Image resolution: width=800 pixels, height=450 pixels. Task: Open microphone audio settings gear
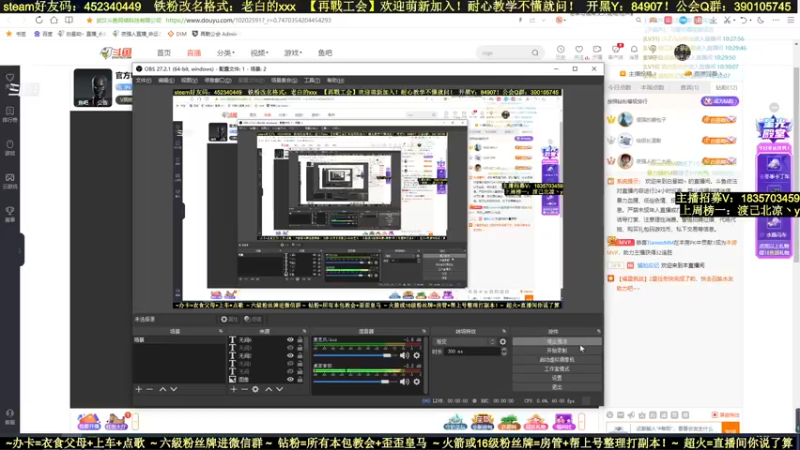[x=417, y=356]
